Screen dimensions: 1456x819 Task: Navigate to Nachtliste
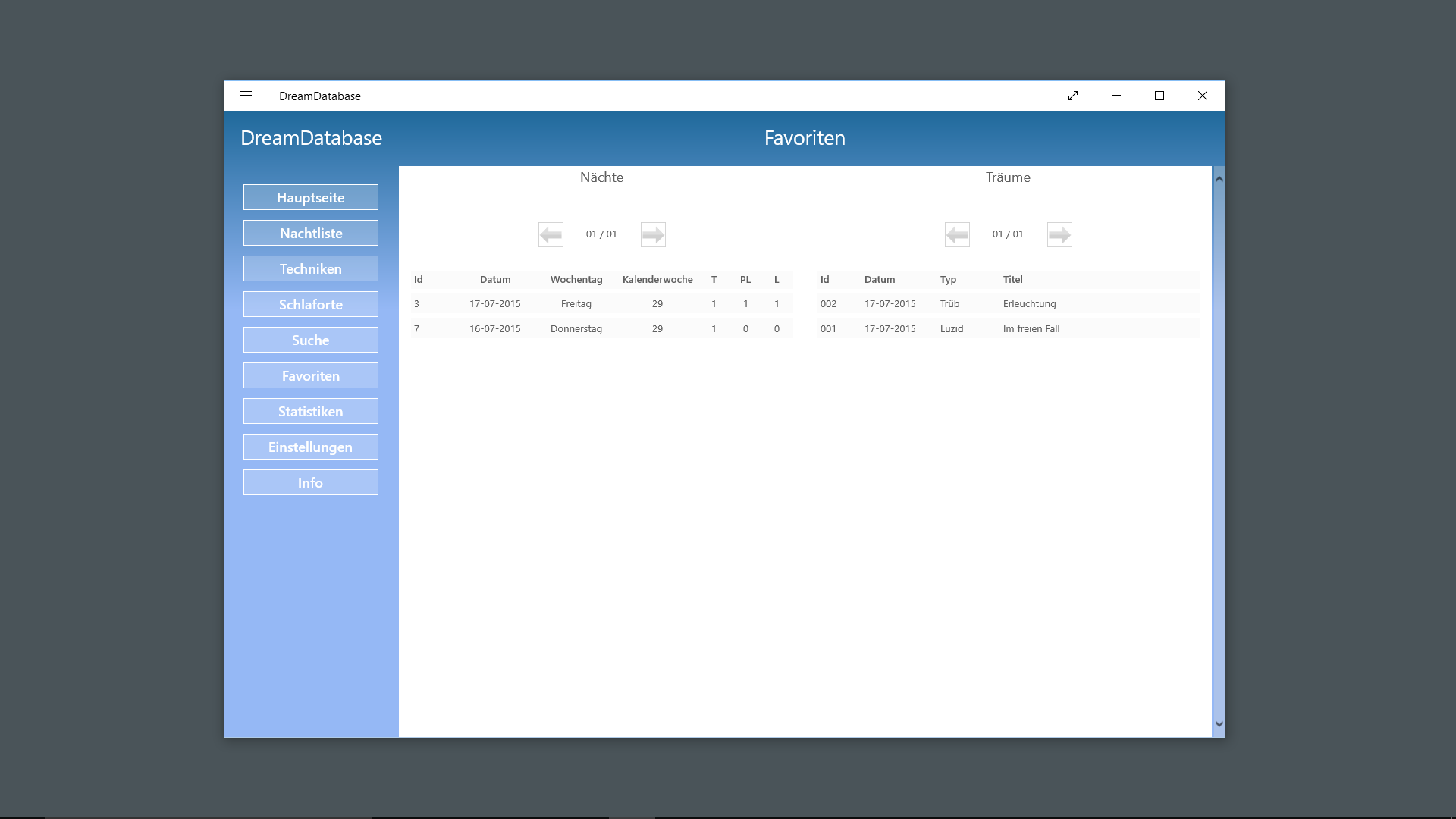(x=311, y=233)
